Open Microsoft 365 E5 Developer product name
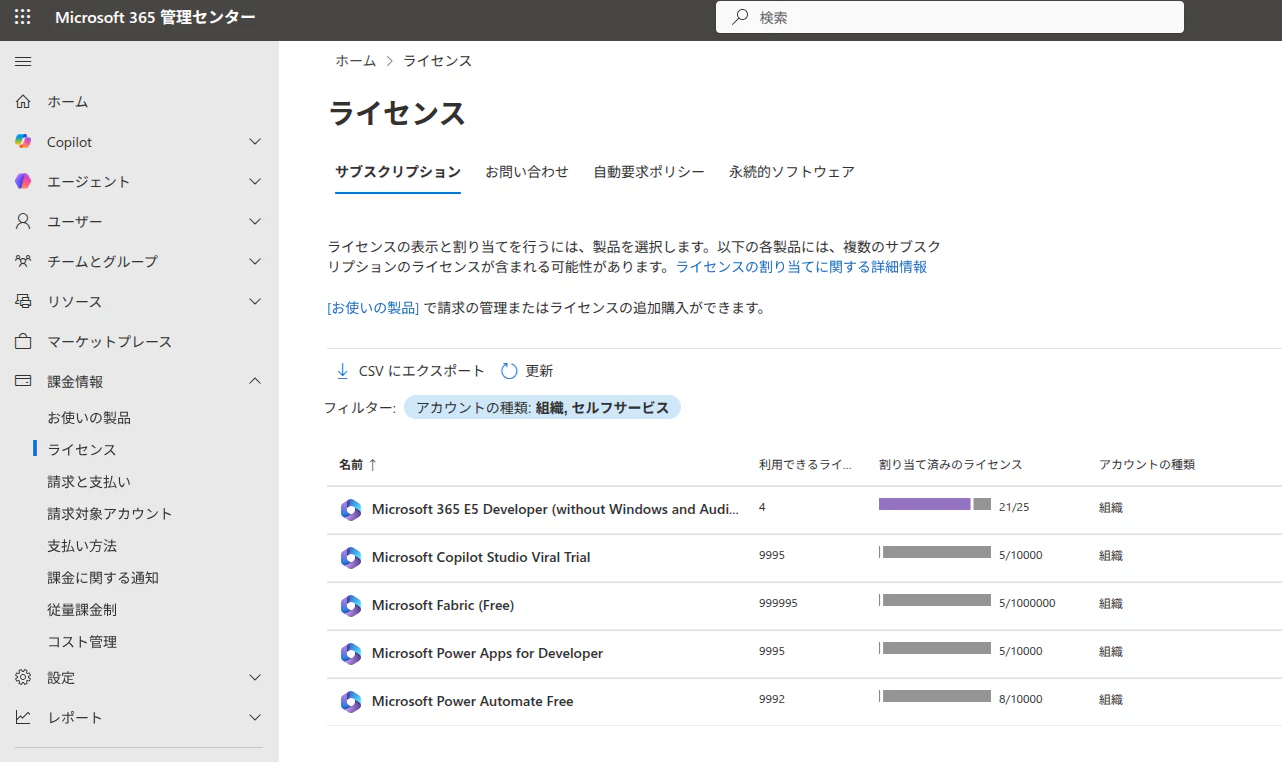Image resolution: width=1282 pixels, height=762 pixels. (555, 509)
